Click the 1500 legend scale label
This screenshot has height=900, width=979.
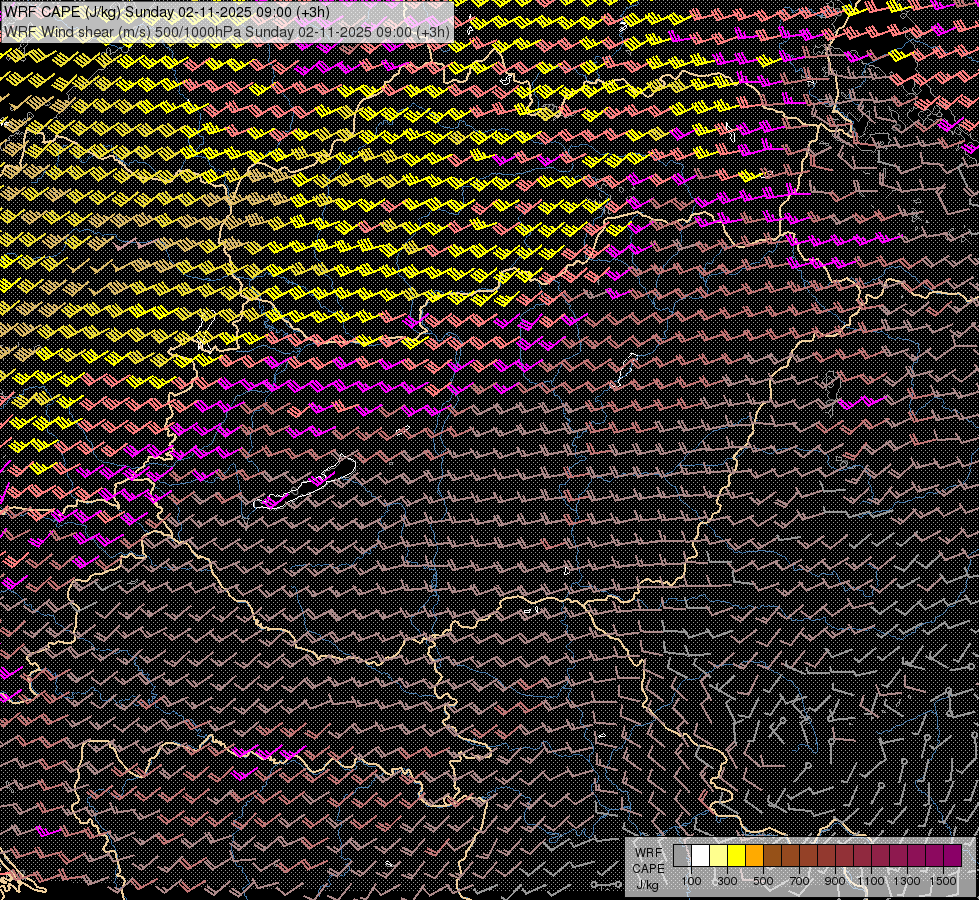(x=943, y=881)
